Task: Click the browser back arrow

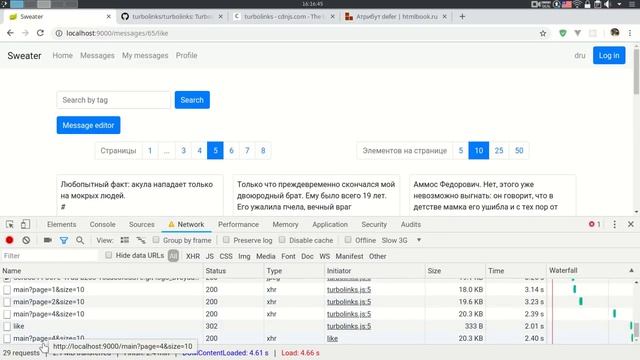Action: [x=10, y=33]
